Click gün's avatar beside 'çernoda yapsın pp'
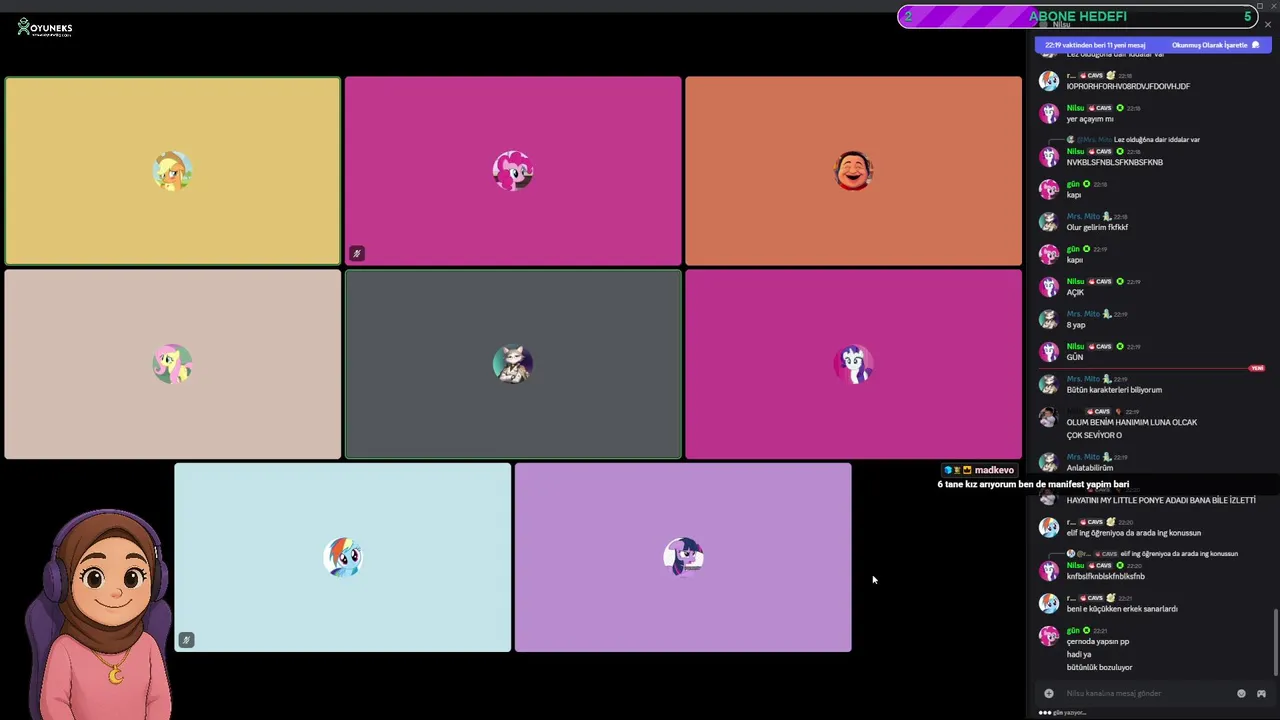The height and width of the screenshot is (720, 1280). tap(1049, 636)
